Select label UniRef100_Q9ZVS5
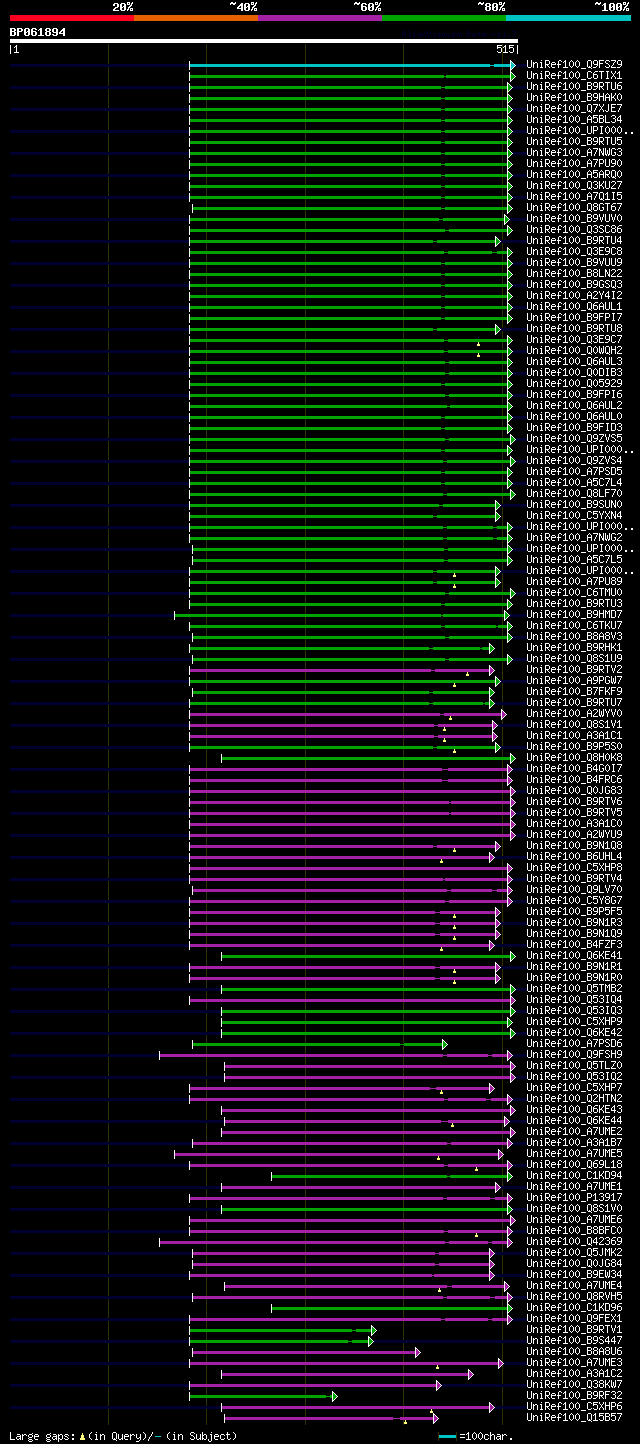 click(574, 439)
